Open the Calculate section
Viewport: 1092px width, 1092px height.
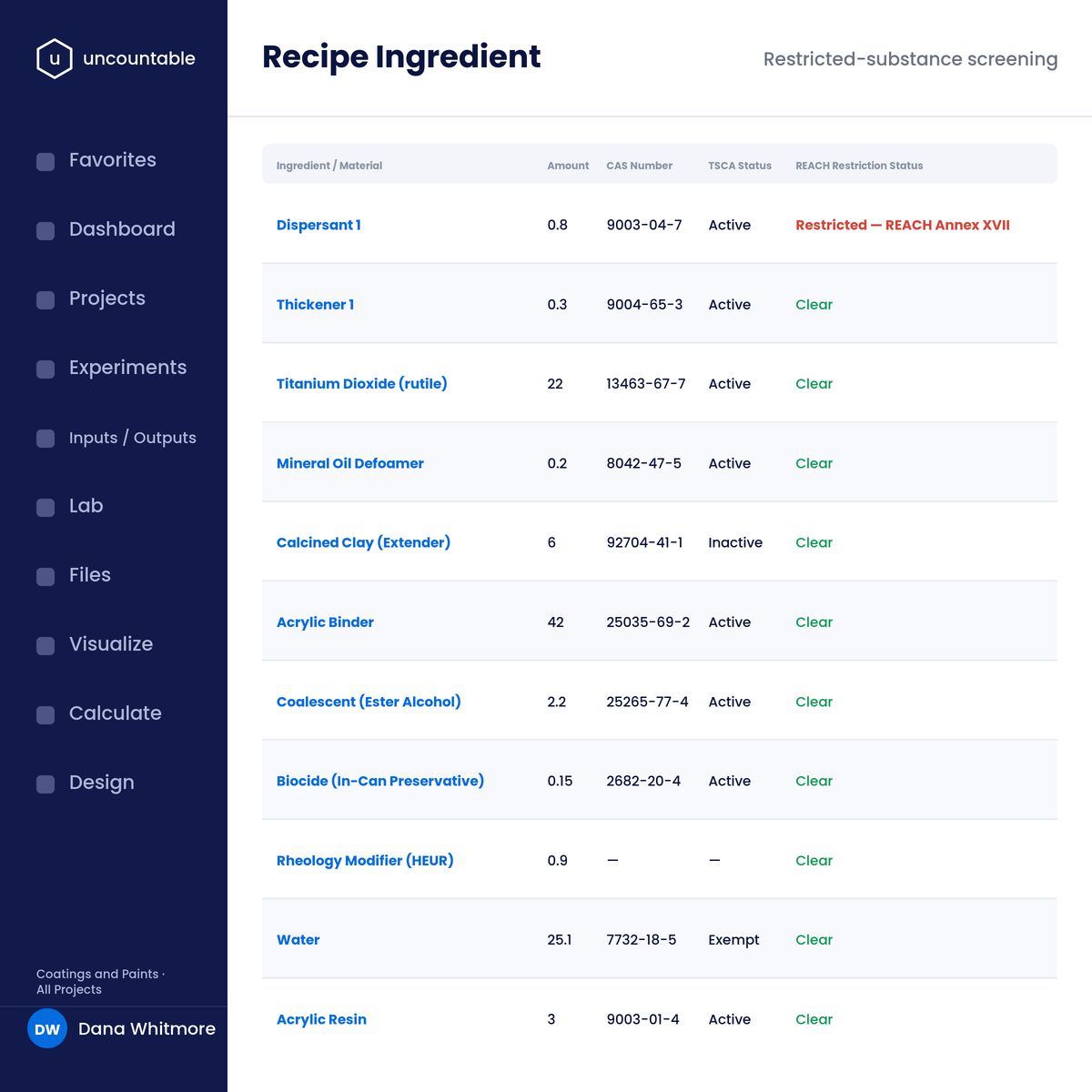pos(116,713)
